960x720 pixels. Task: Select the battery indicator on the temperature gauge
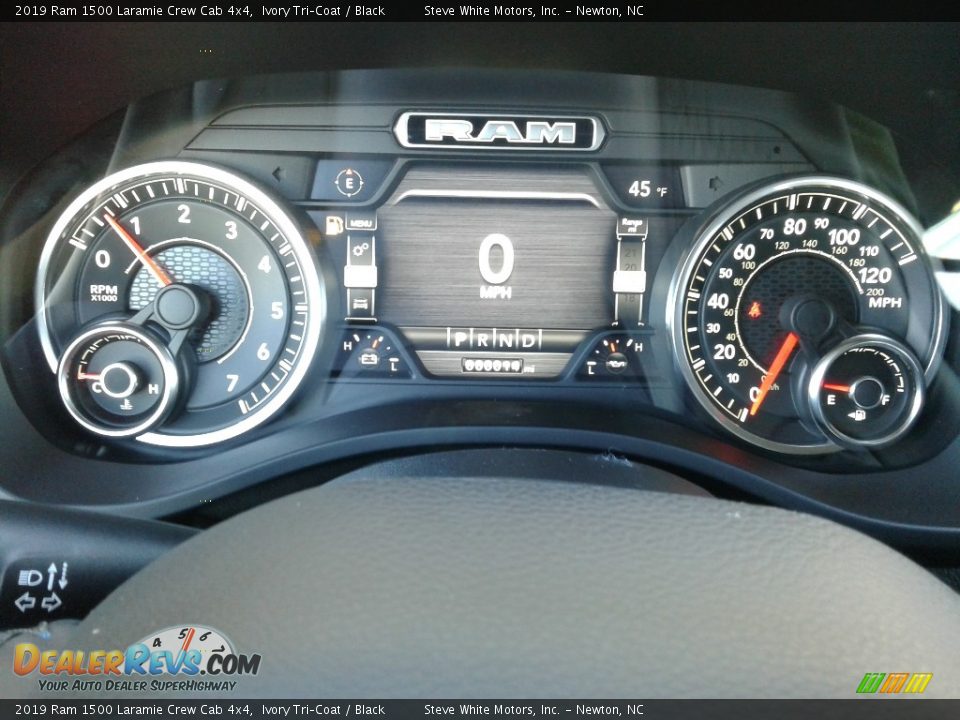pyautogui.click(x=368, y=359)
